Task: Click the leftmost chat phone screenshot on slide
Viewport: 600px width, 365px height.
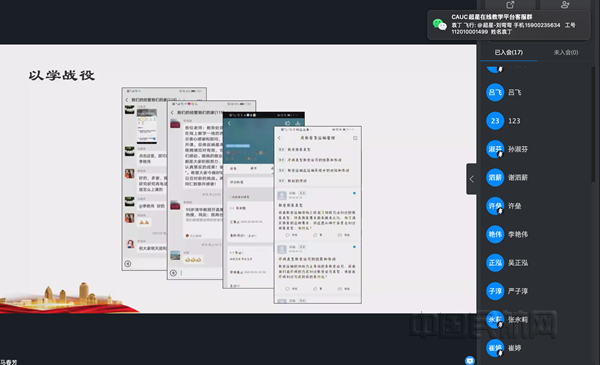Action: (x=144, y=179)
